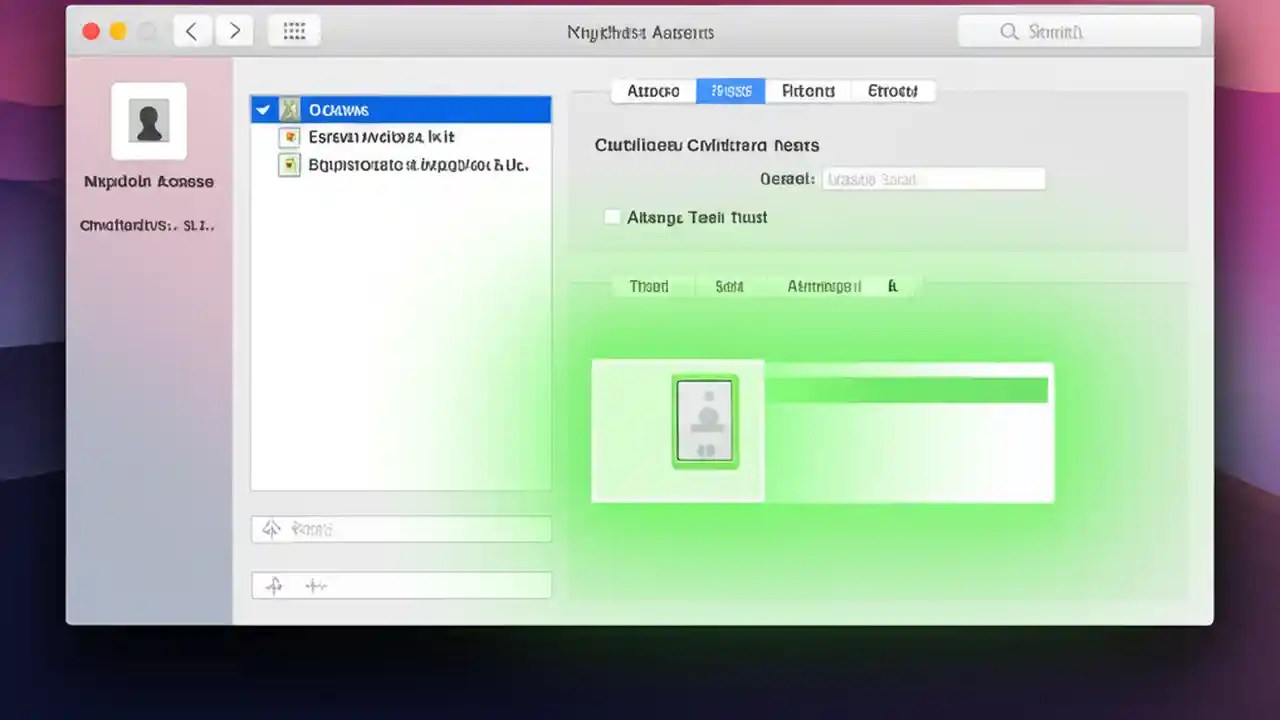Click the share arrow icon in the lower field
This screenshot has width=1280, height=720.
271,528
